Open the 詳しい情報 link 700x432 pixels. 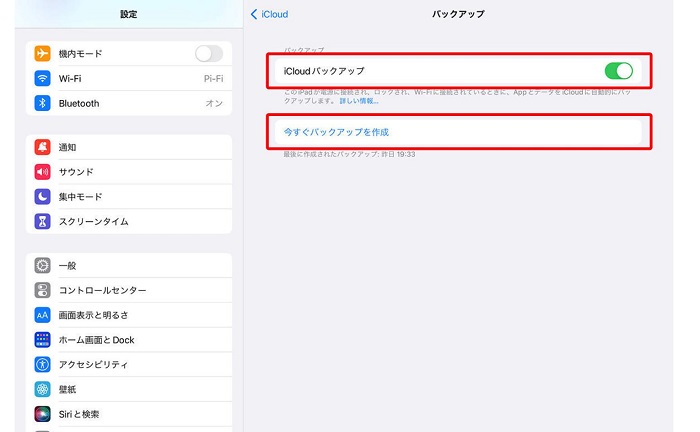(359, 101)
